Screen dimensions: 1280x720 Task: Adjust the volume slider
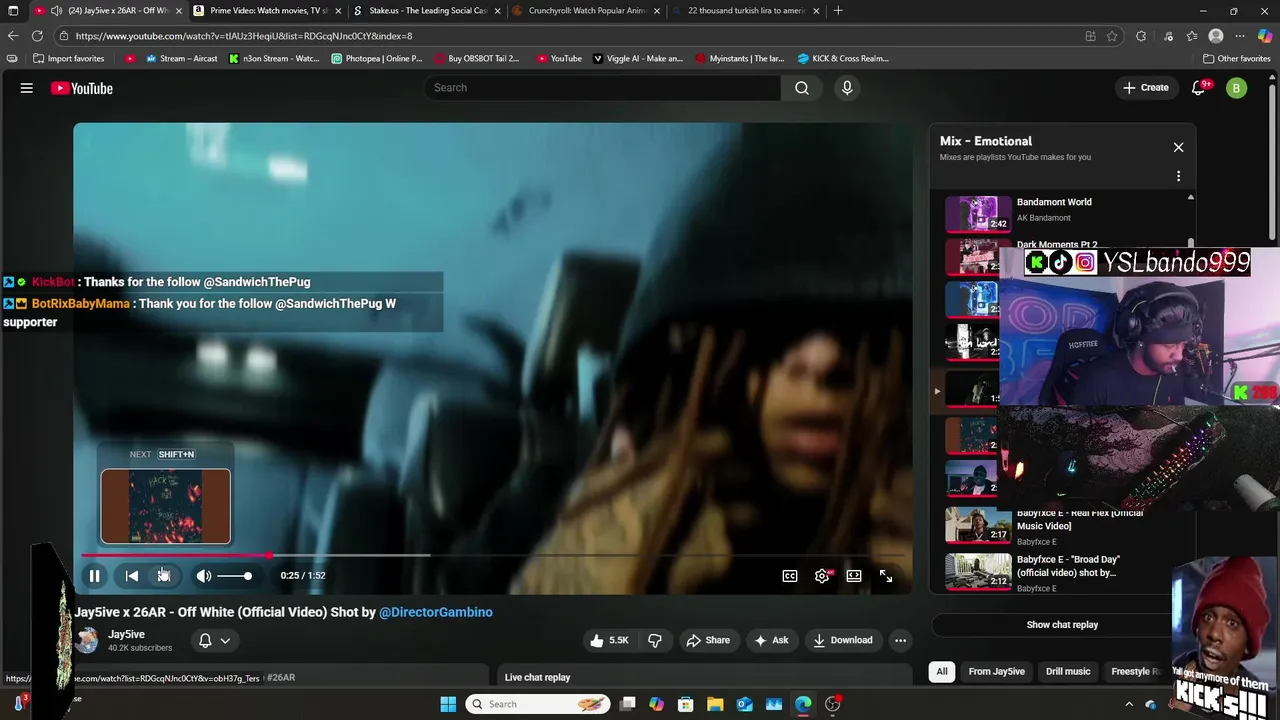pos(235,576)
